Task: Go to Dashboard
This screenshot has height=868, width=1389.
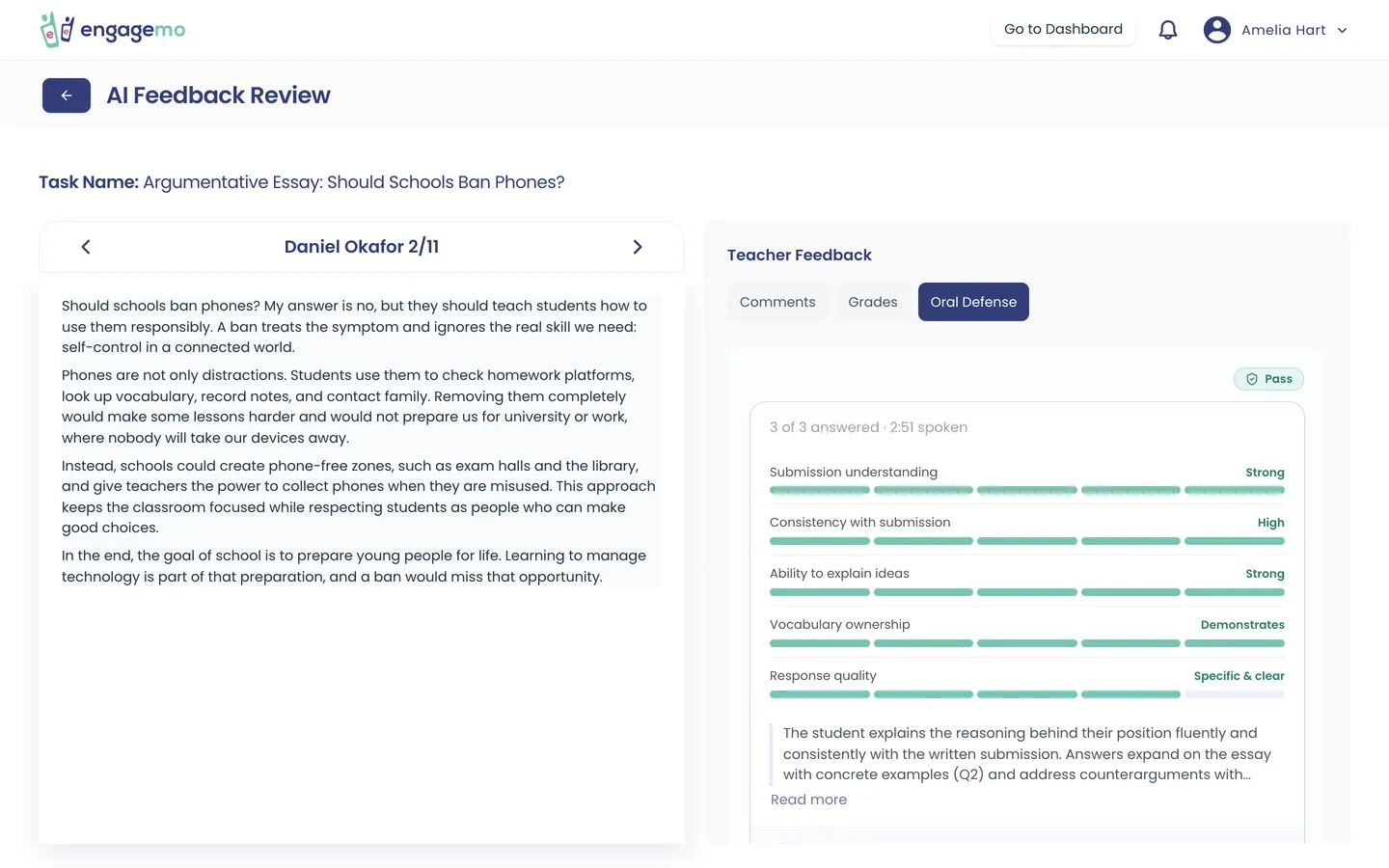Action: click(x=1063, y=30)
